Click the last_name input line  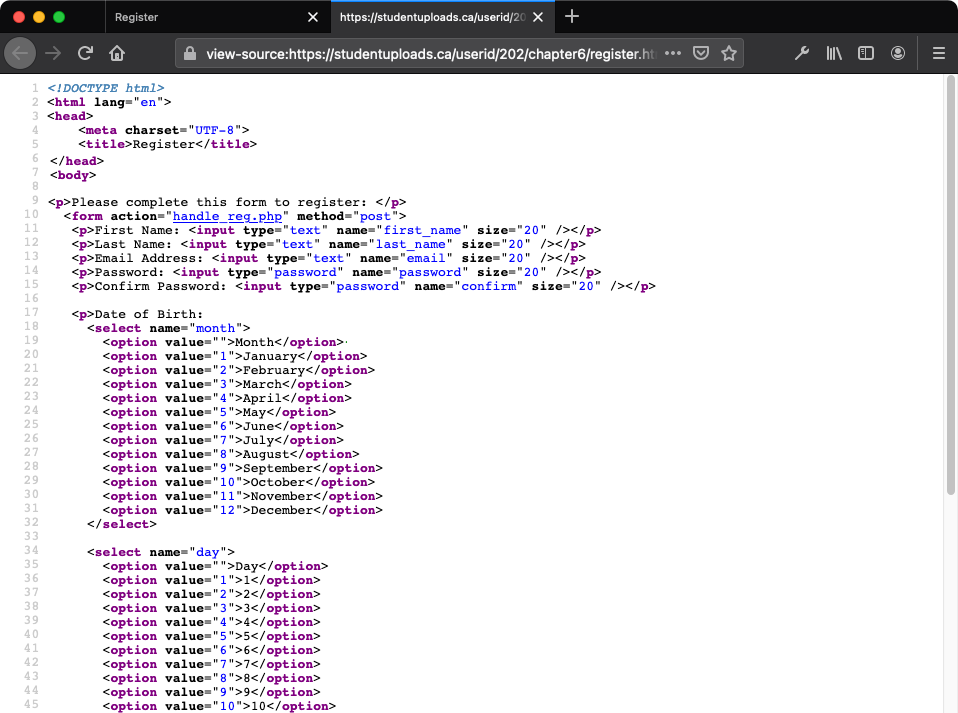pos(328,244)
